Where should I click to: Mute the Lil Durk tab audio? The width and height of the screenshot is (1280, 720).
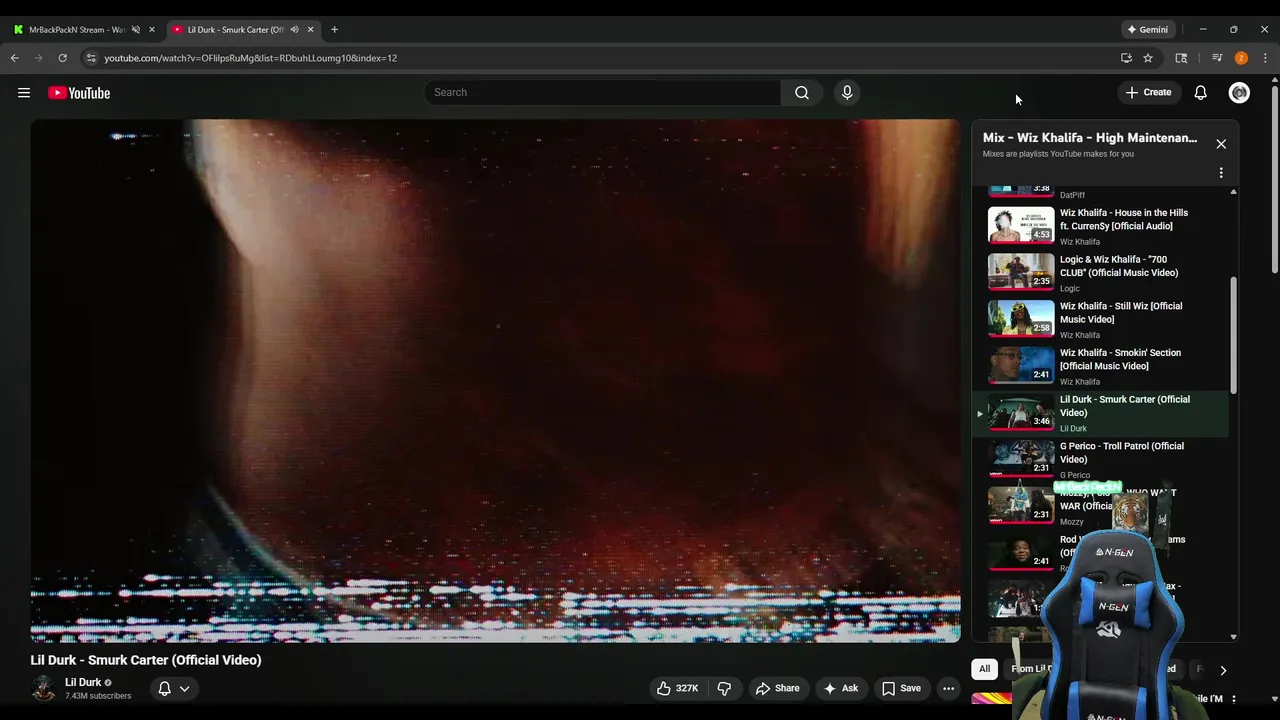pos(294,29)
